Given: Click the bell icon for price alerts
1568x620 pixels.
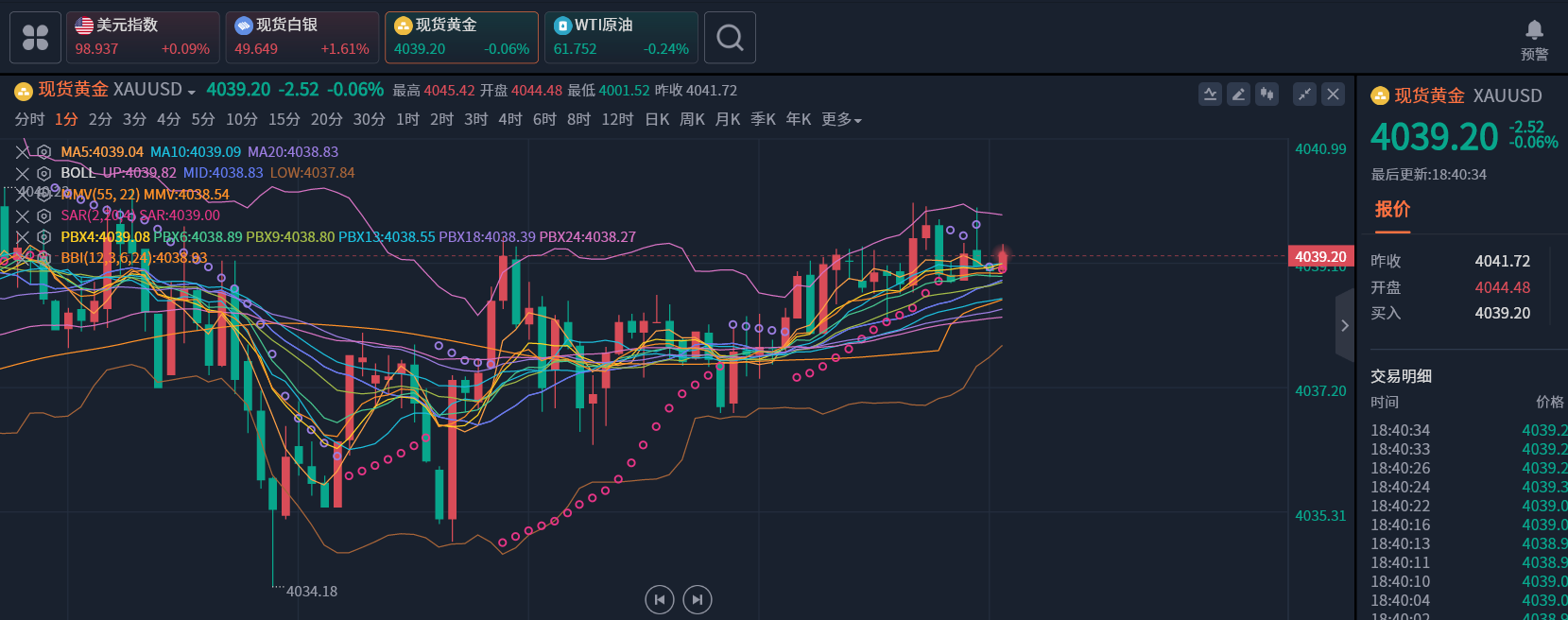Looking at the screenshot, I should 1534,31.
